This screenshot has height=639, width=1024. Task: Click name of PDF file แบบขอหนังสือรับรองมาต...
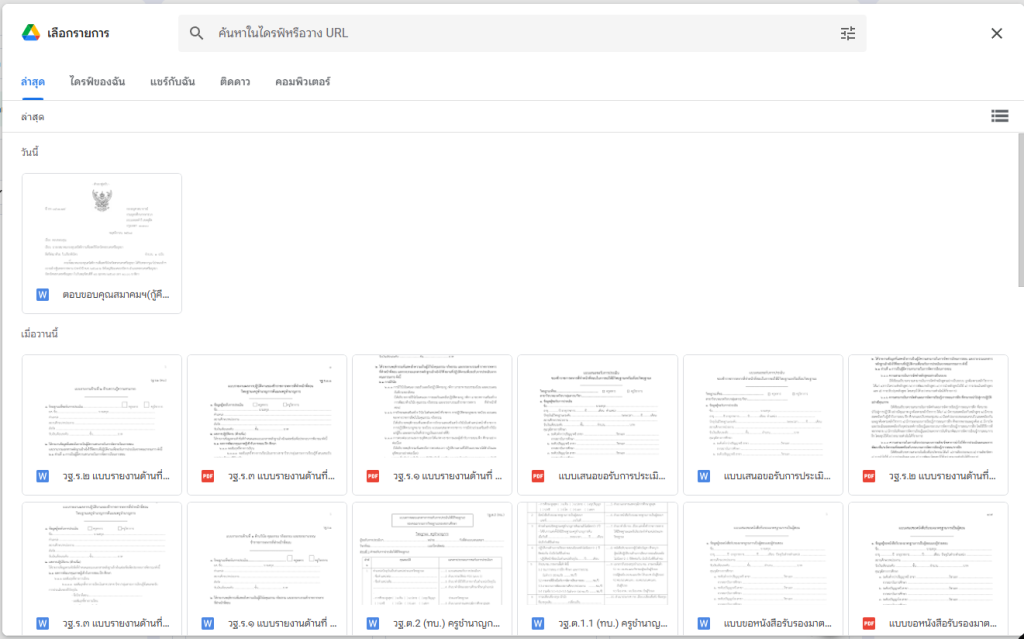942,623
